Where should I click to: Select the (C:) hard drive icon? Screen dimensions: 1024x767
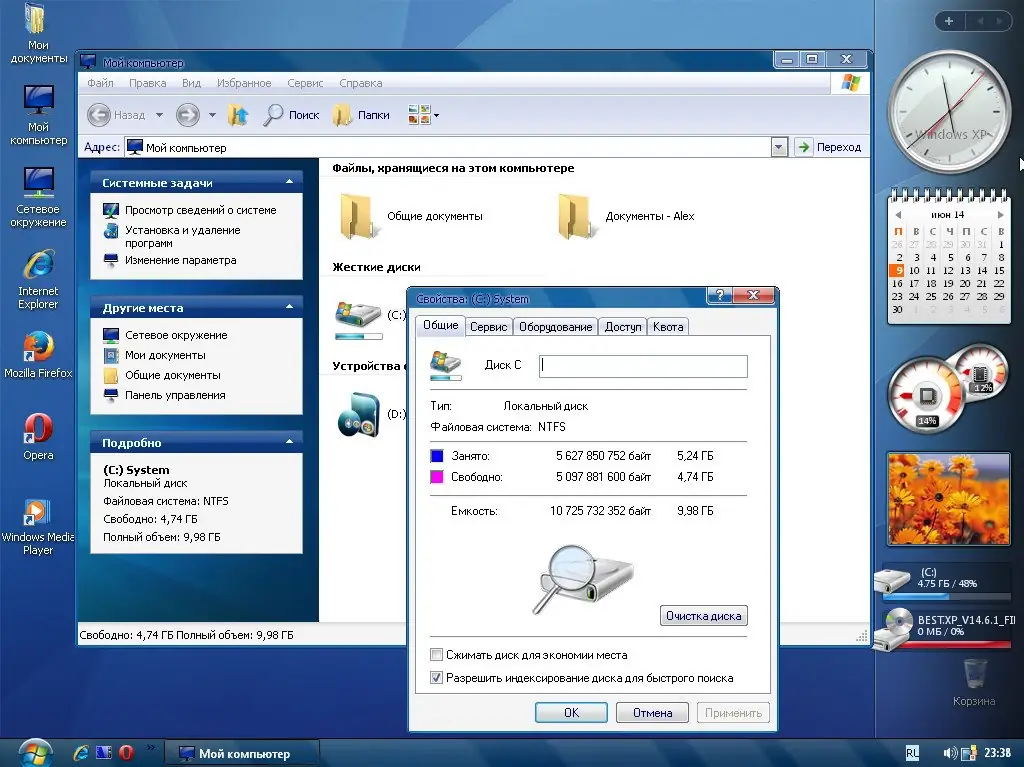click(358, 314)
